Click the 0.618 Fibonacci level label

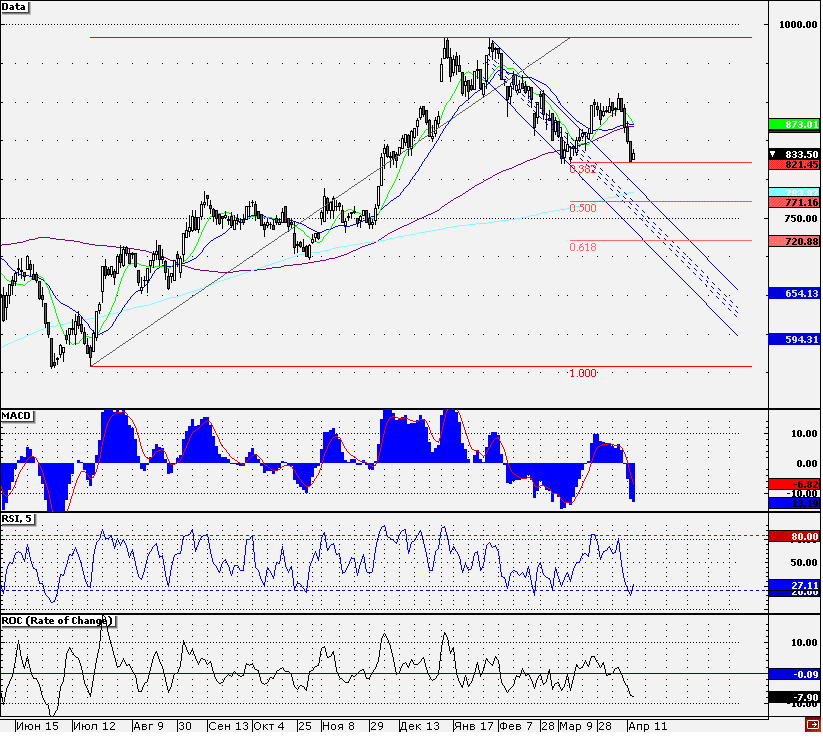(583, 247)
